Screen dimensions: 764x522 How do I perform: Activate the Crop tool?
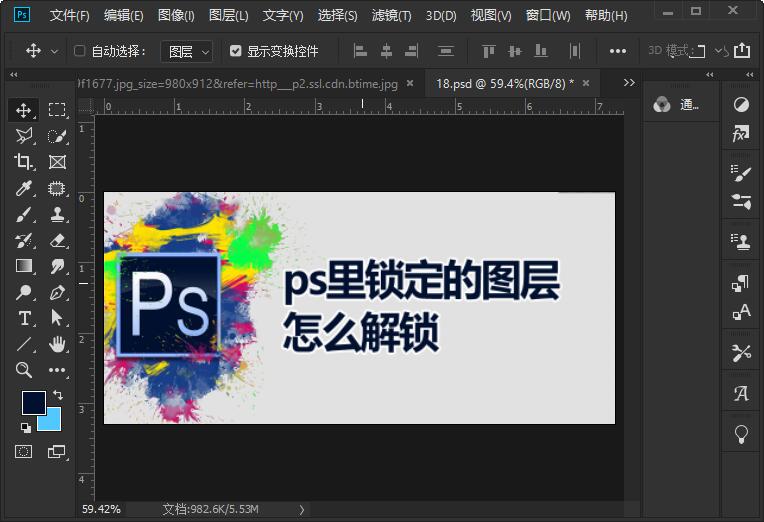(x=23, y=162)
